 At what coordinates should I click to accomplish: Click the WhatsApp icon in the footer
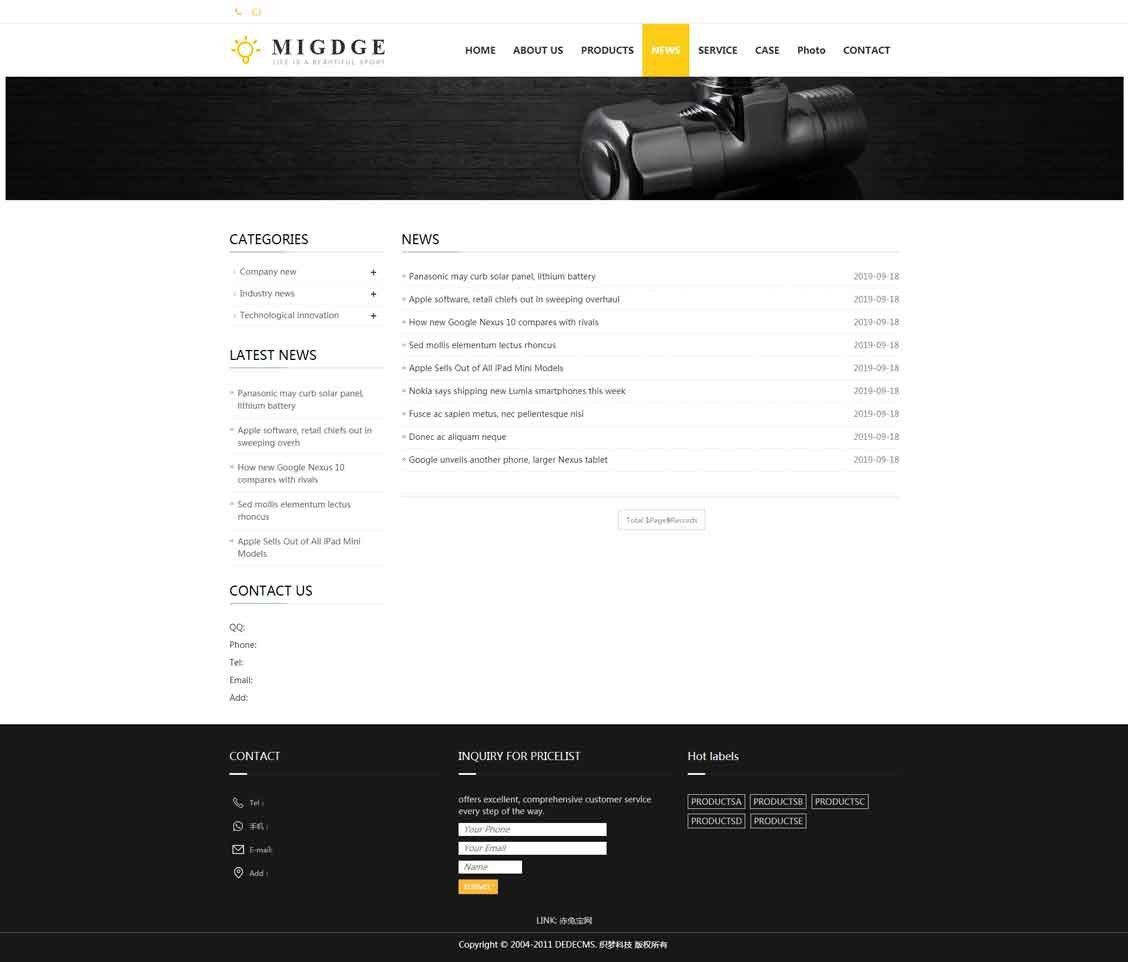(x=238, y=826)
